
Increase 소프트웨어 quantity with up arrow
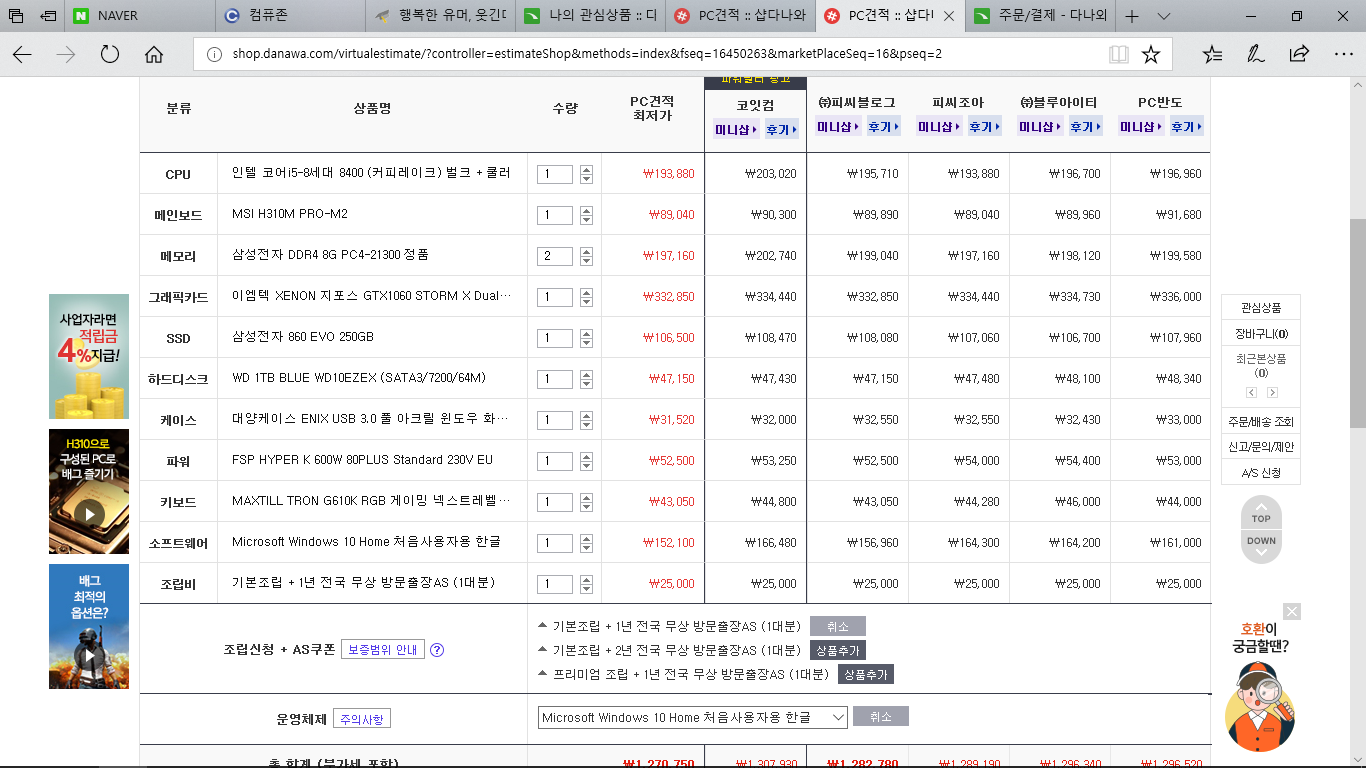pyautogui.click(x=586, y=539)
